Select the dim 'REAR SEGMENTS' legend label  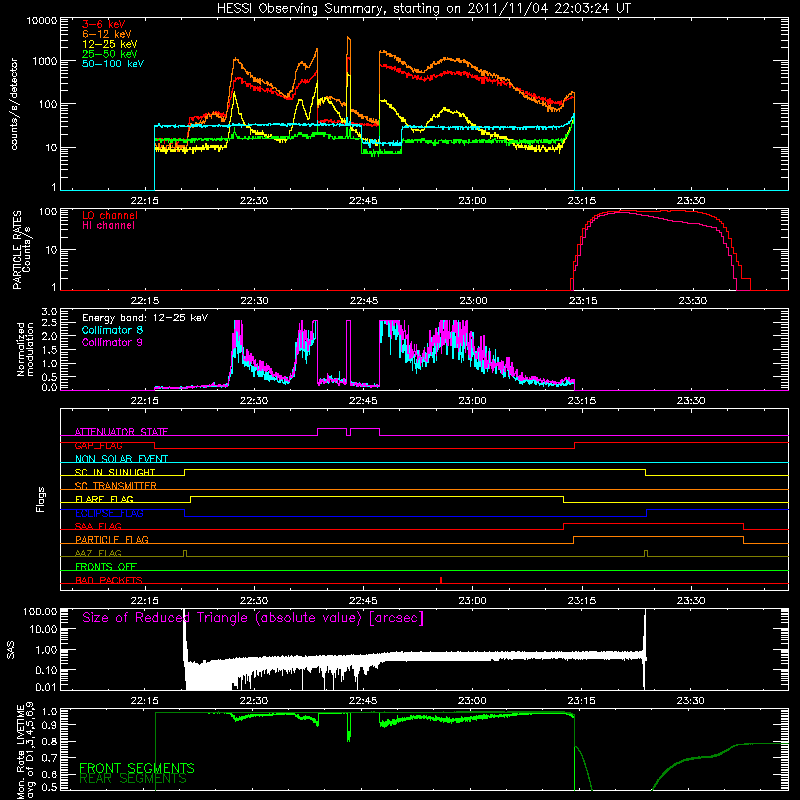pyautogui.click(x=133, y=779)
